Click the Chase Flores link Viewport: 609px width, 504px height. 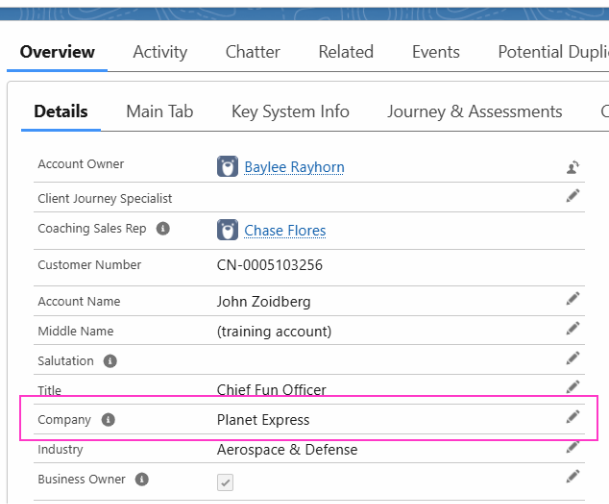coord(285,231)
